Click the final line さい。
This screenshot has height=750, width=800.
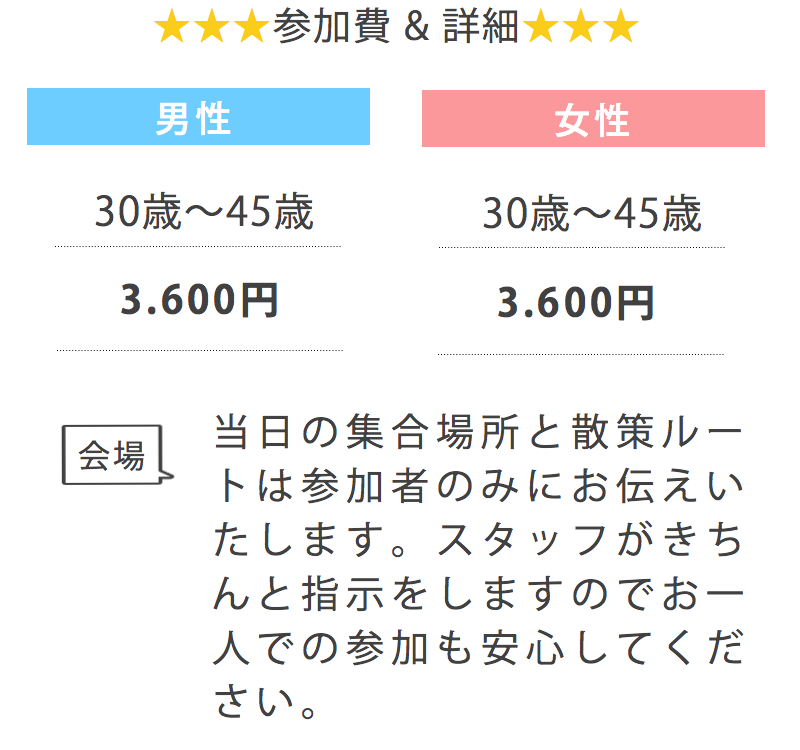coord(265,702)
